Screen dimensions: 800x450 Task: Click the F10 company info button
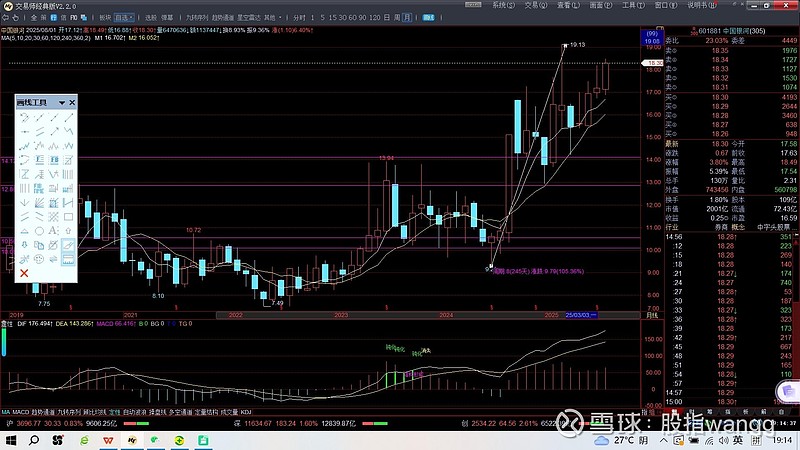tap(73, 17)
